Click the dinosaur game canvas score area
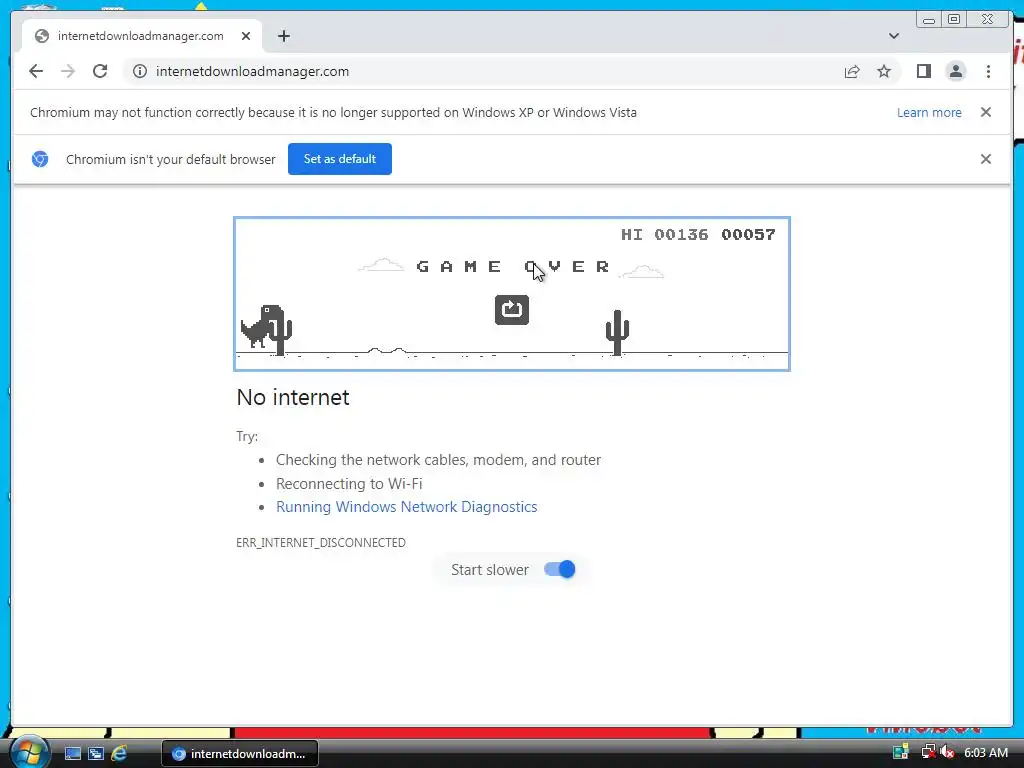Screen dimensions: 1024x768 click(x=698, y=234)
